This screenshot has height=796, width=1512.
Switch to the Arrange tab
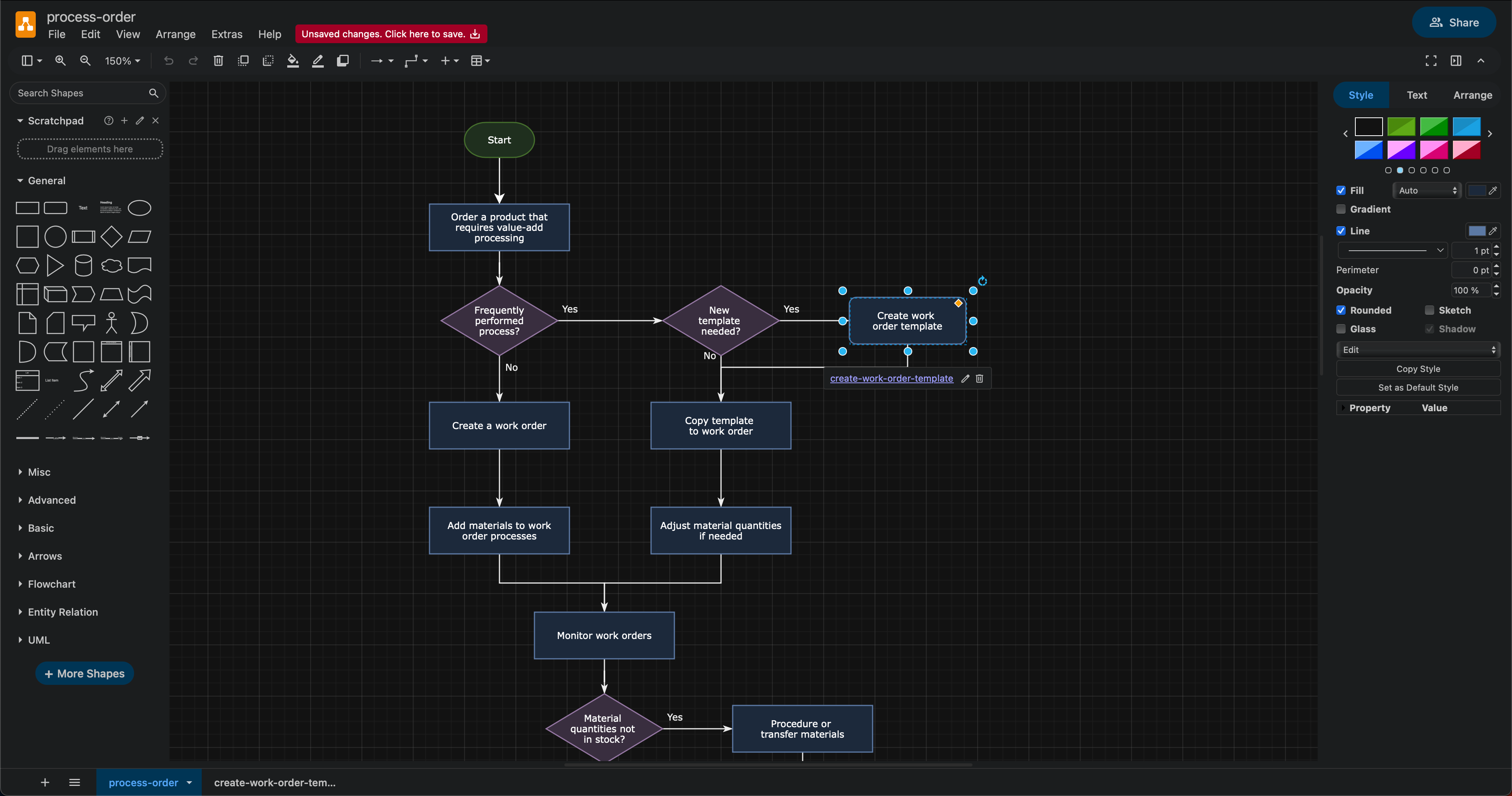[x=1473, y=94]
